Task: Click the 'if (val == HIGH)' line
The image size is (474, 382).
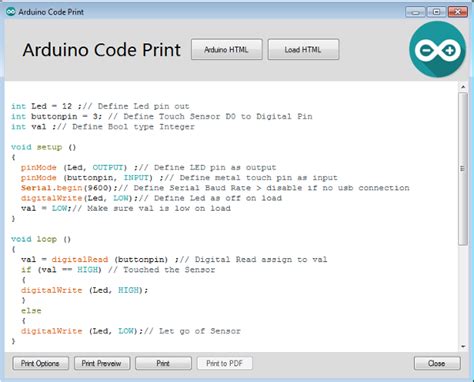Action: [x=118, y=270]
